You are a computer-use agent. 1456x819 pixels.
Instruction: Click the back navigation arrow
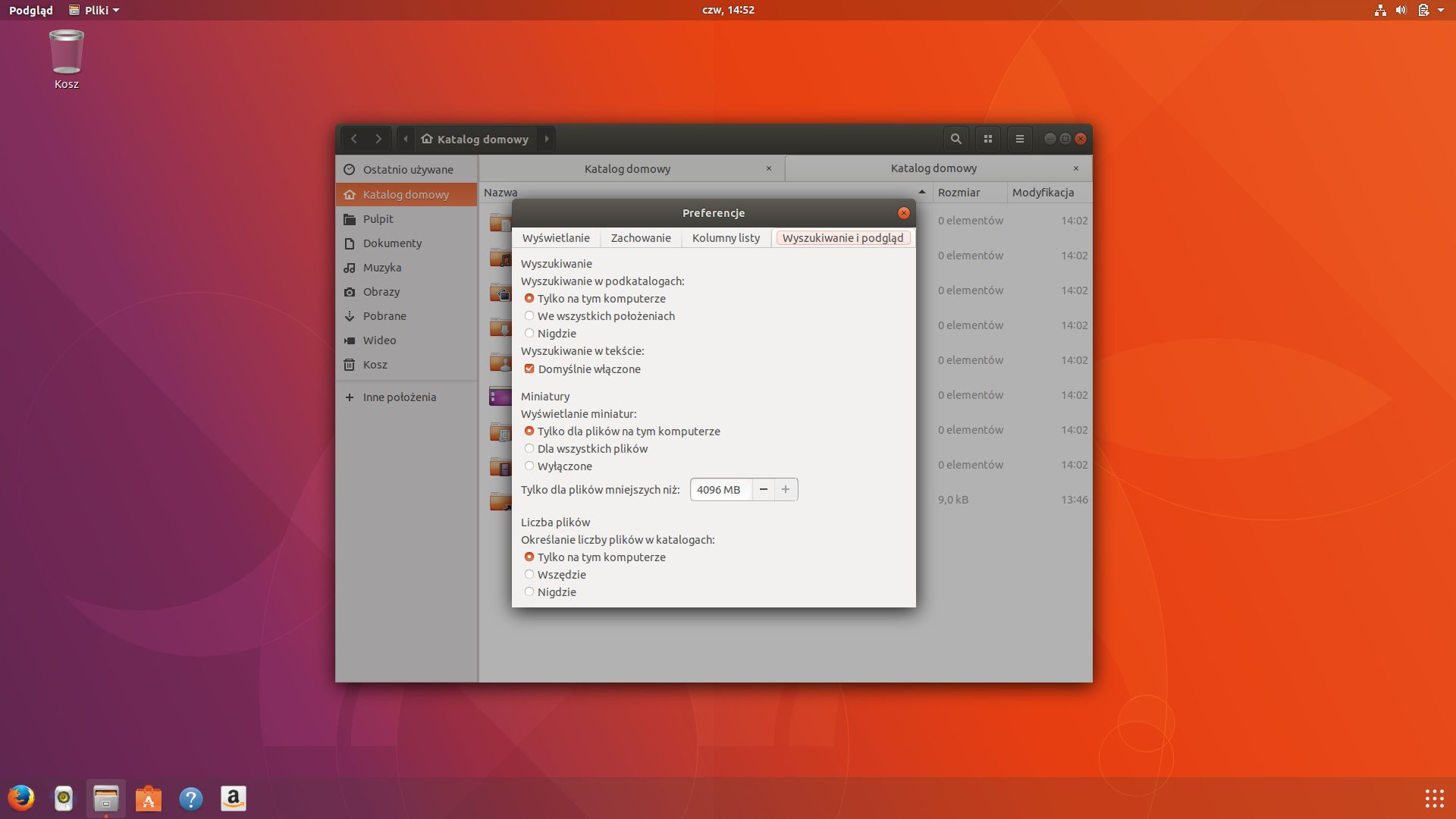[x=353, y=139]
